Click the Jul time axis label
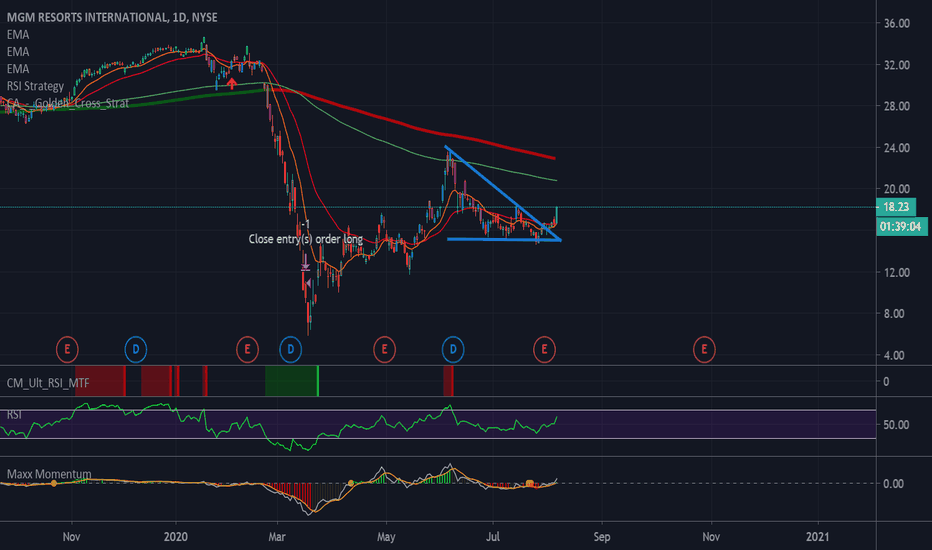 coord(493,537)
